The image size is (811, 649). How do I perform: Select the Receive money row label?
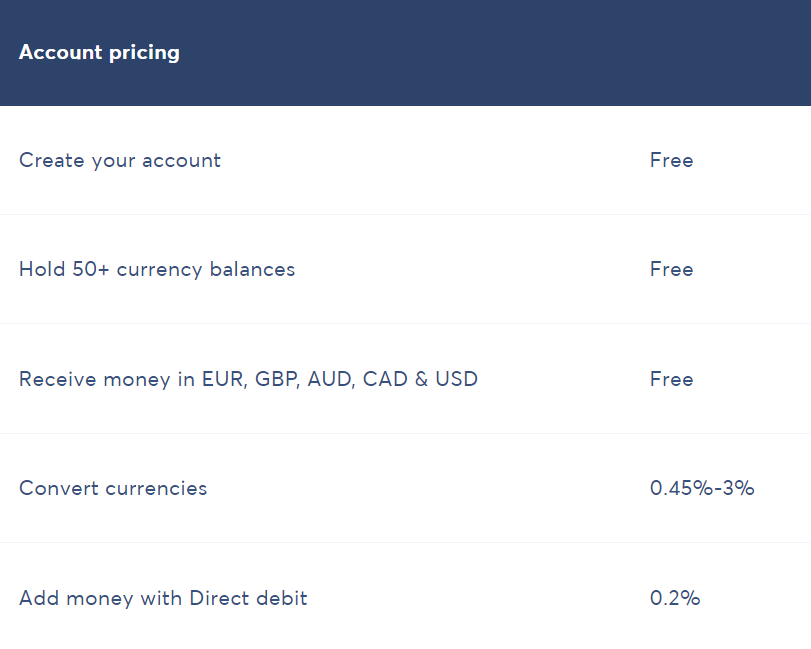tap(248, 379)
